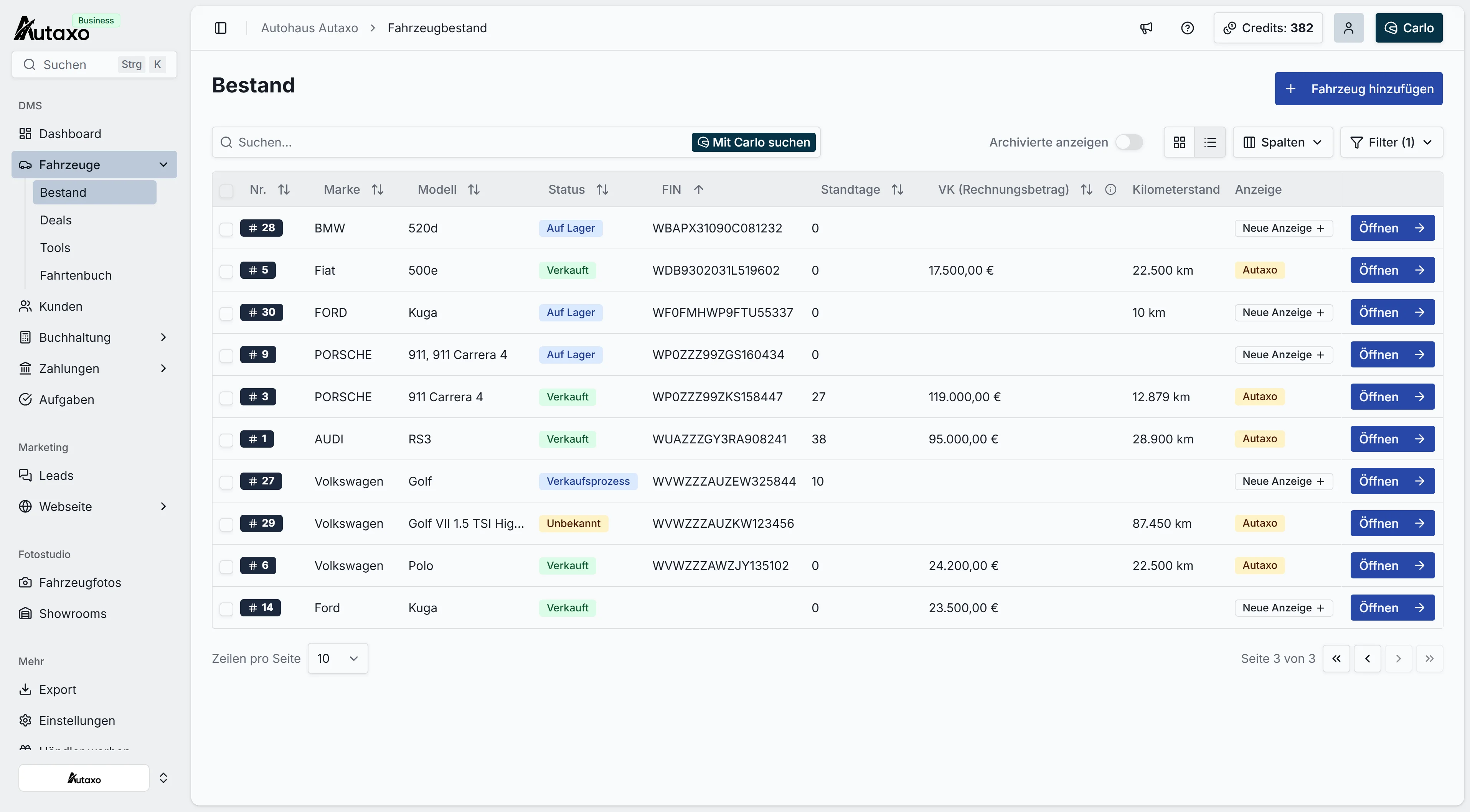Switch to grid view
The width and height of the screenshot is (1470, 812).
(x=1180, y=142)
